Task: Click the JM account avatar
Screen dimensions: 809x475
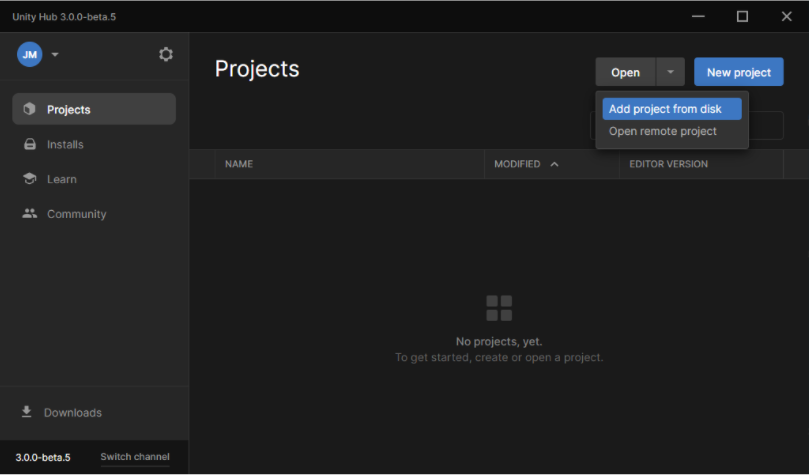Action: coord(29,55)
